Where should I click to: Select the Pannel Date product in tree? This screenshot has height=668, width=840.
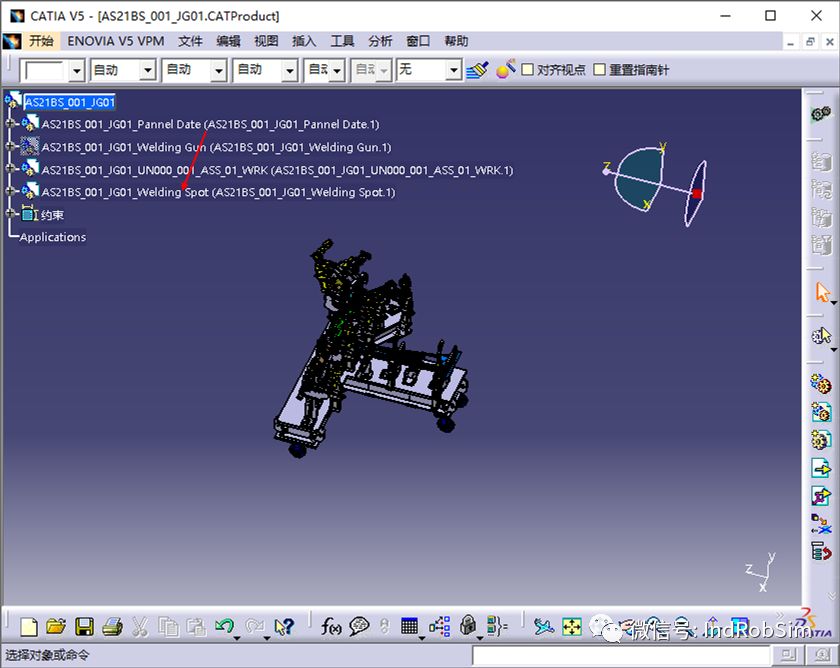[x=211, y=124]
